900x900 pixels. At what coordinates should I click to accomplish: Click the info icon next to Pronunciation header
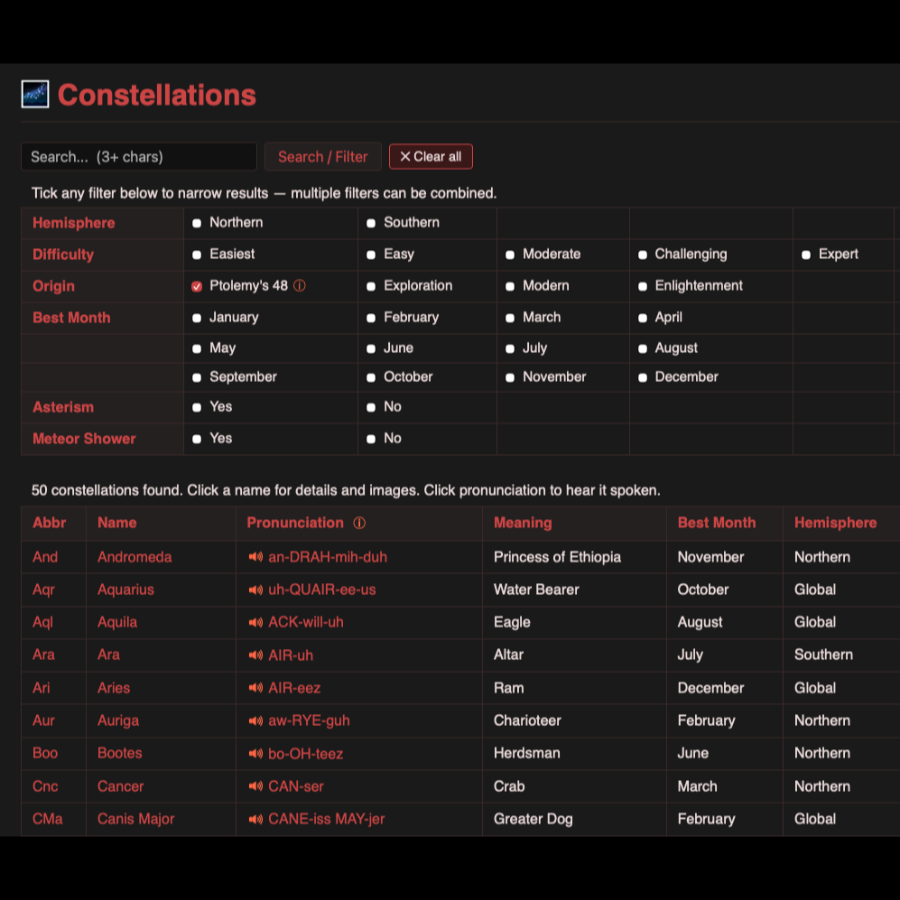pos(359,523)
